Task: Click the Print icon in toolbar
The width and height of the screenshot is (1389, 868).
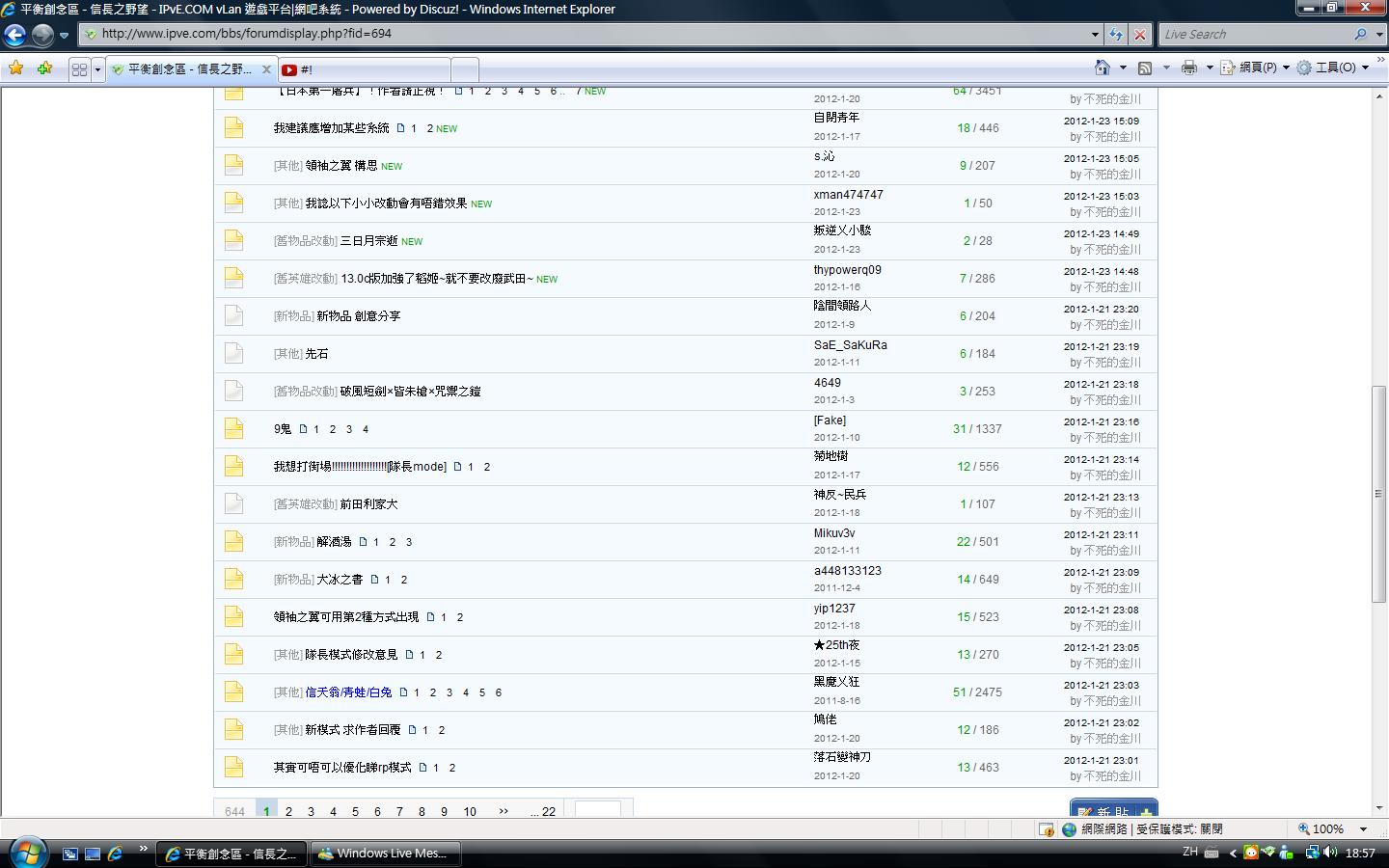Action: (1188, 68)
